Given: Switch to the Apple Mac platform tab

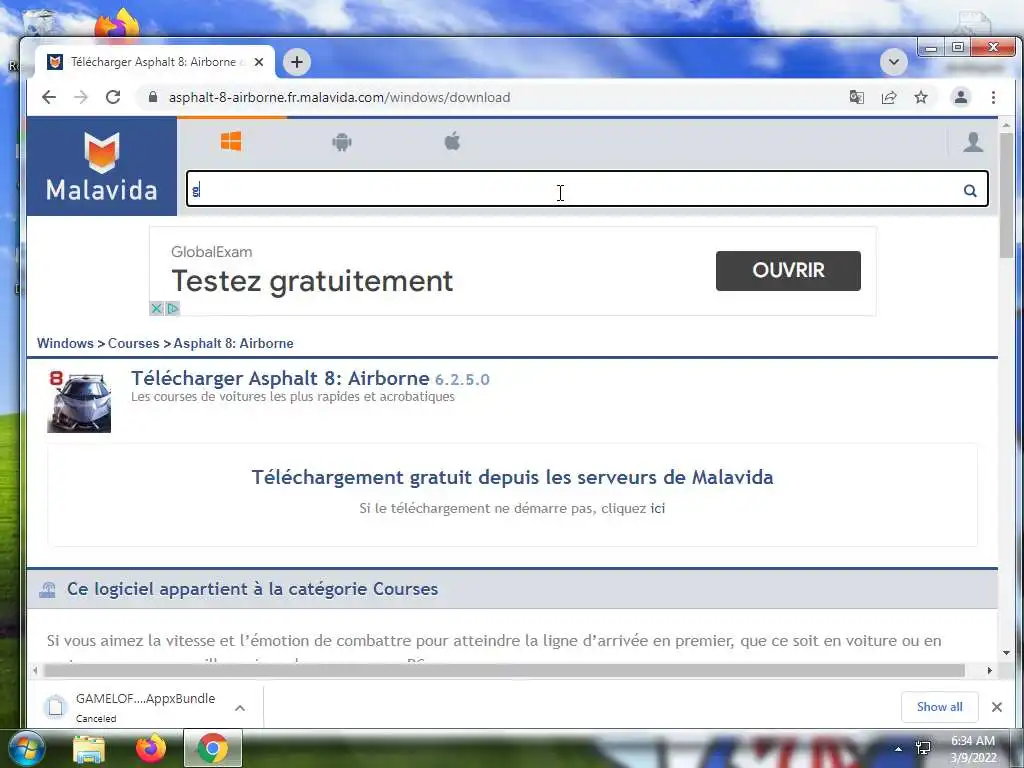Looking at the screenshot, I should point(452,140).
